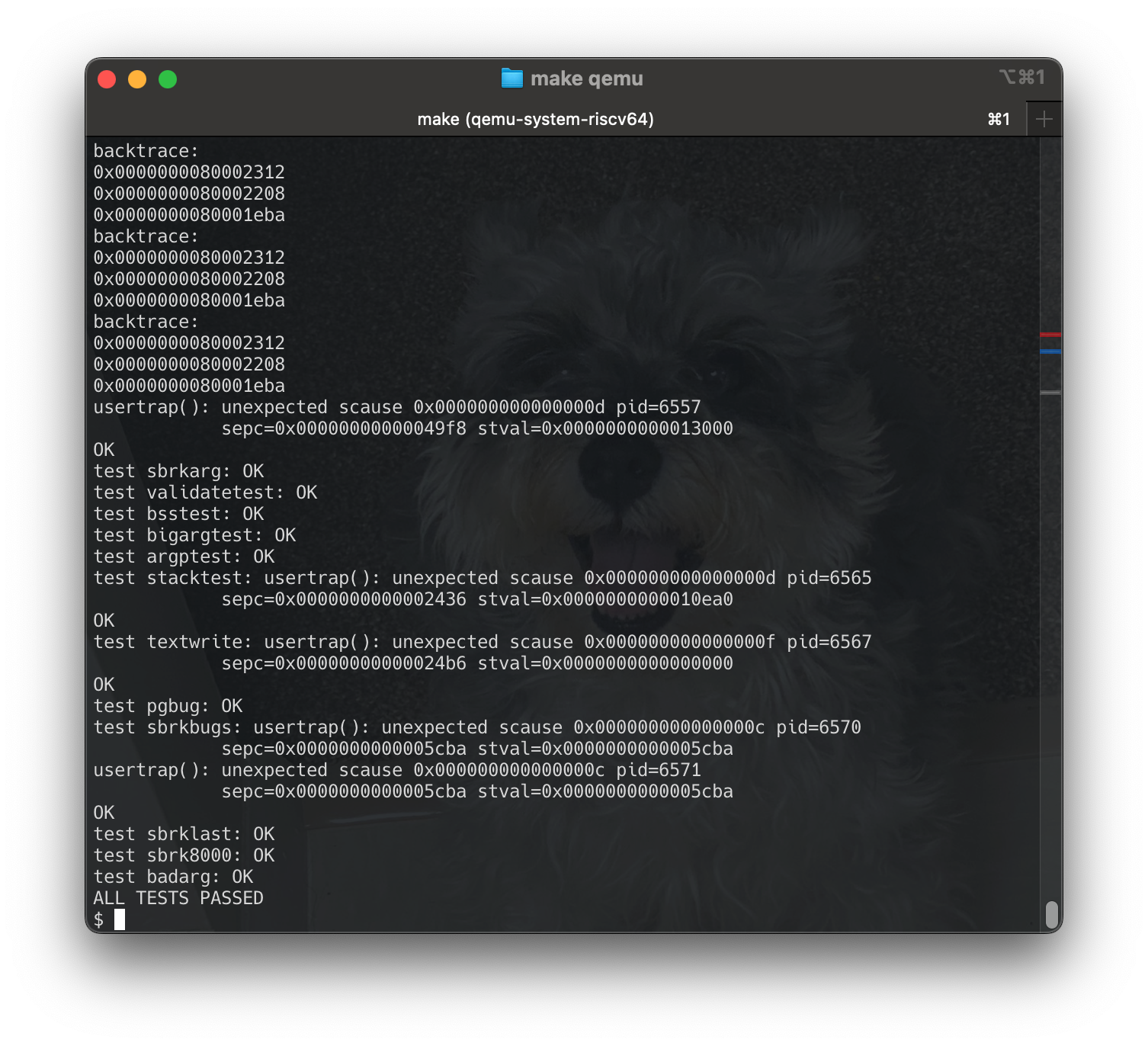Click the folder icon in the title bar
The width and height of the screenshot is (1148, 1046).
tap(512, 77)
